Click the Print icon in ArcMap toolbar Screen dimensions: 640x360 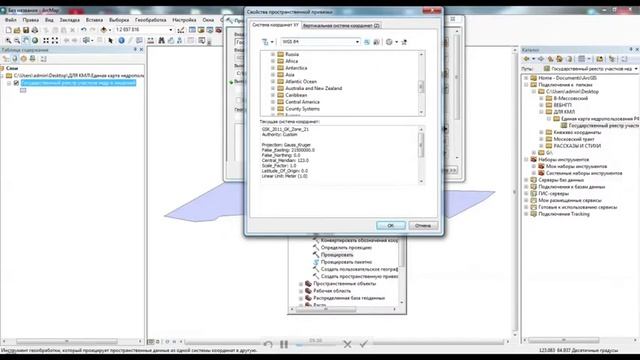(35, 30)
